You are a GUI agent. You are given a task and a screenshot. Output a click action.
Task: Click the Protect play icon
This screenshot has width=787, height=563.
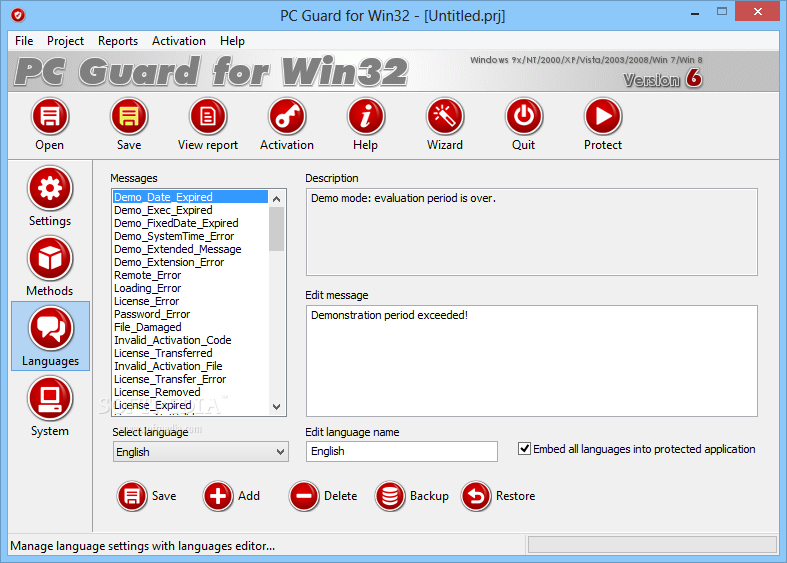point(603,116)
